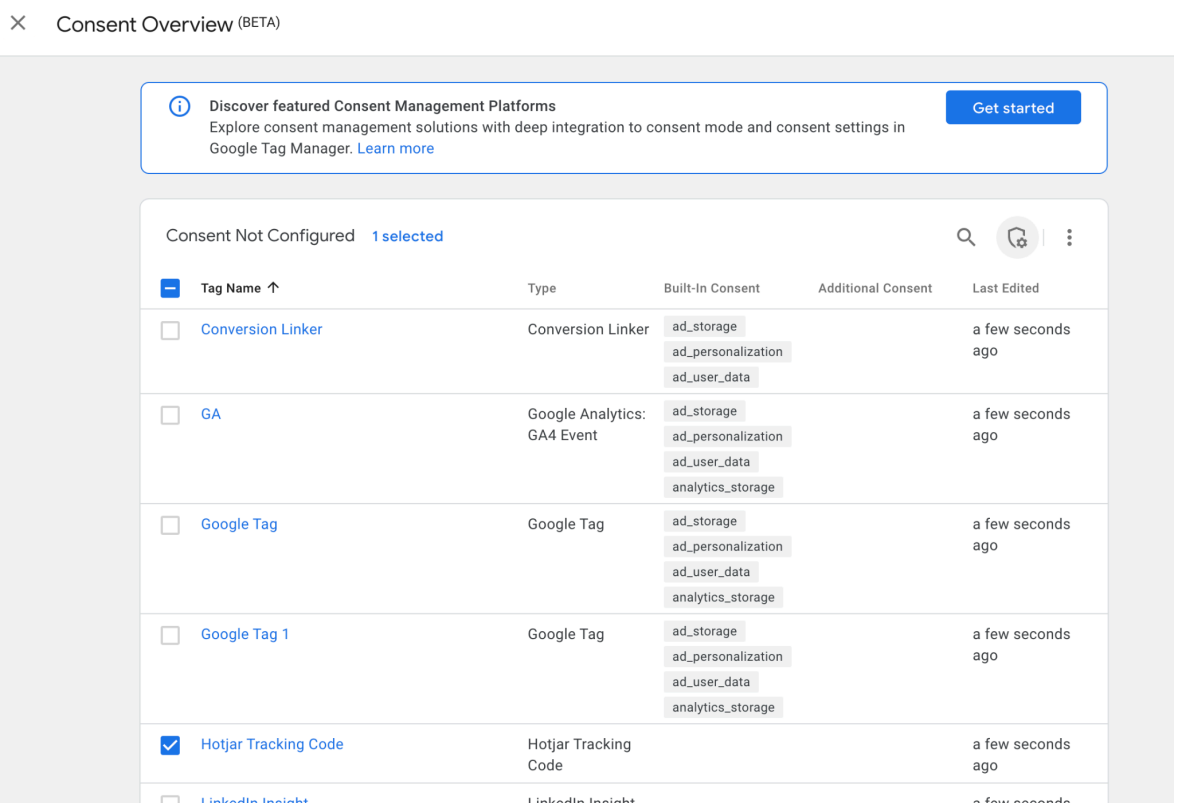This screenshot has width=1177, height=803.
Task: Click the Type column header
Action: point(542,288)
